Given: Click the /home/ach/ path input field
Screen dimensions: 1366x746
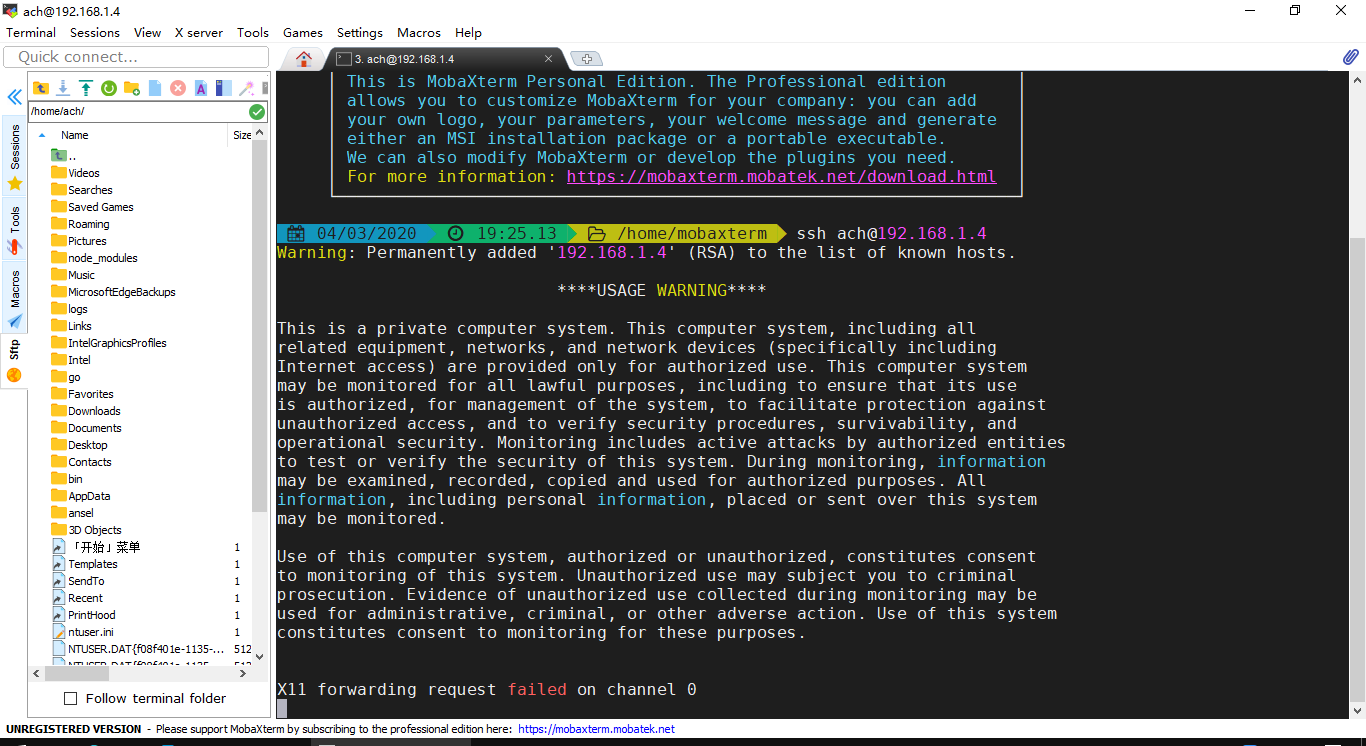Looking at the screenshot, I should click(137, 112).
